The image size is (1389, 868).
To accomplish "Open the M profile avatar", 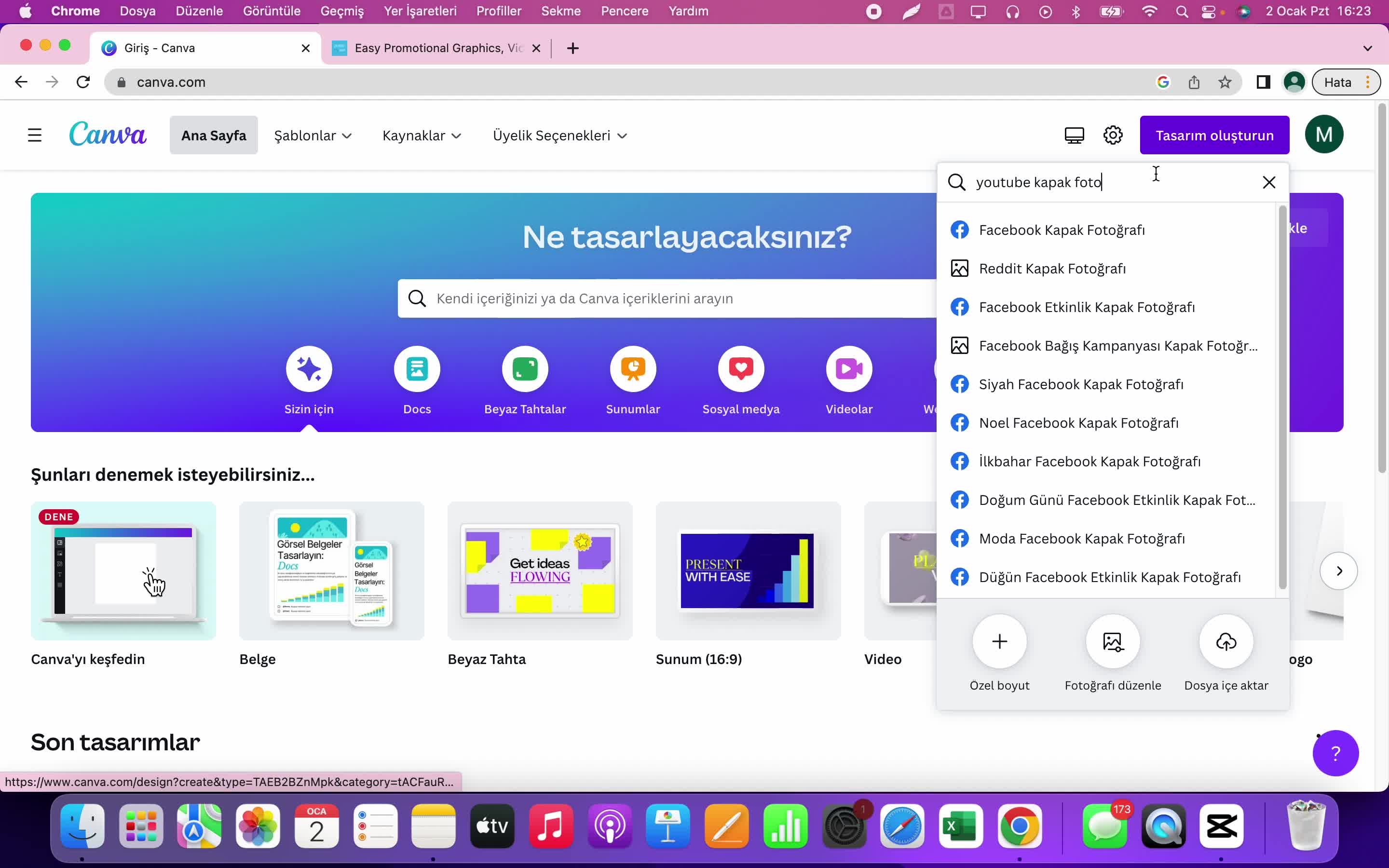I will tap(1323, 135).
